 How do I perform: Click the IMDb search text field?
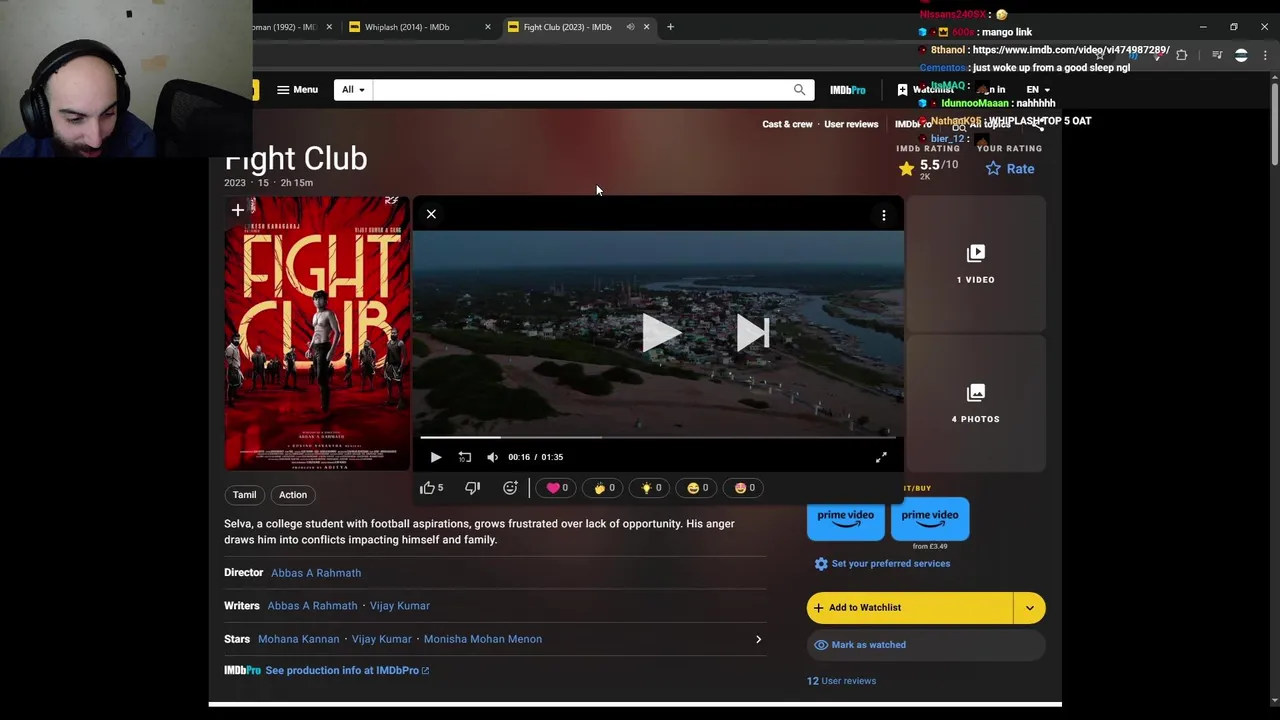click(580, 90)
